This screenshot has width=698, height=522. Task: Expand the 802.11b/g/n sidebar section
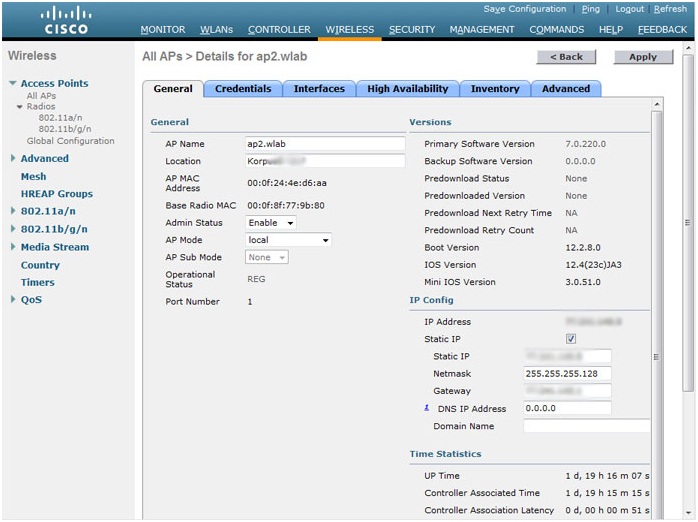click(13, 229)
